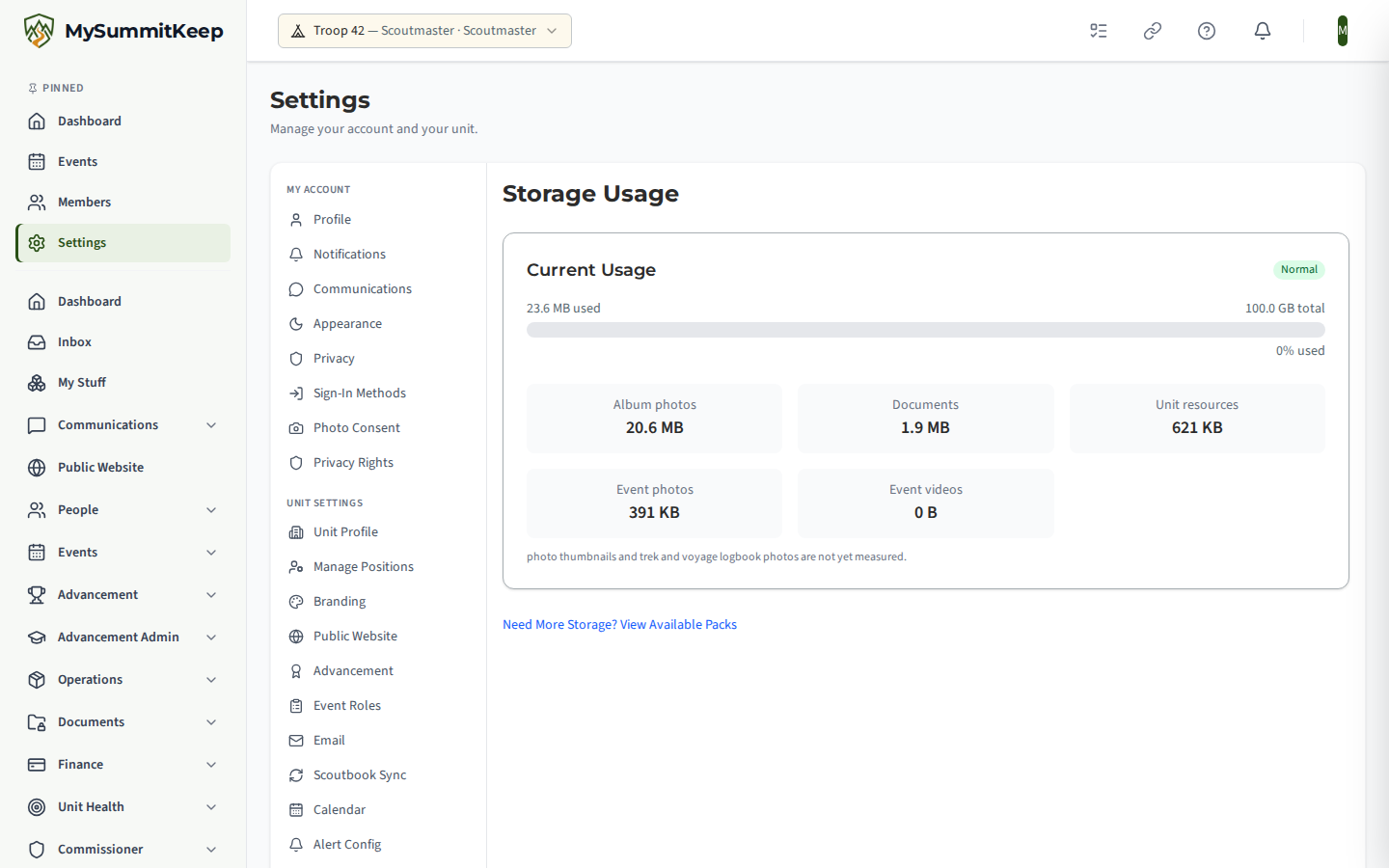Open Privacy Rights settings
The height and width of the screenshot is (868, 1389).
(378, 463)
